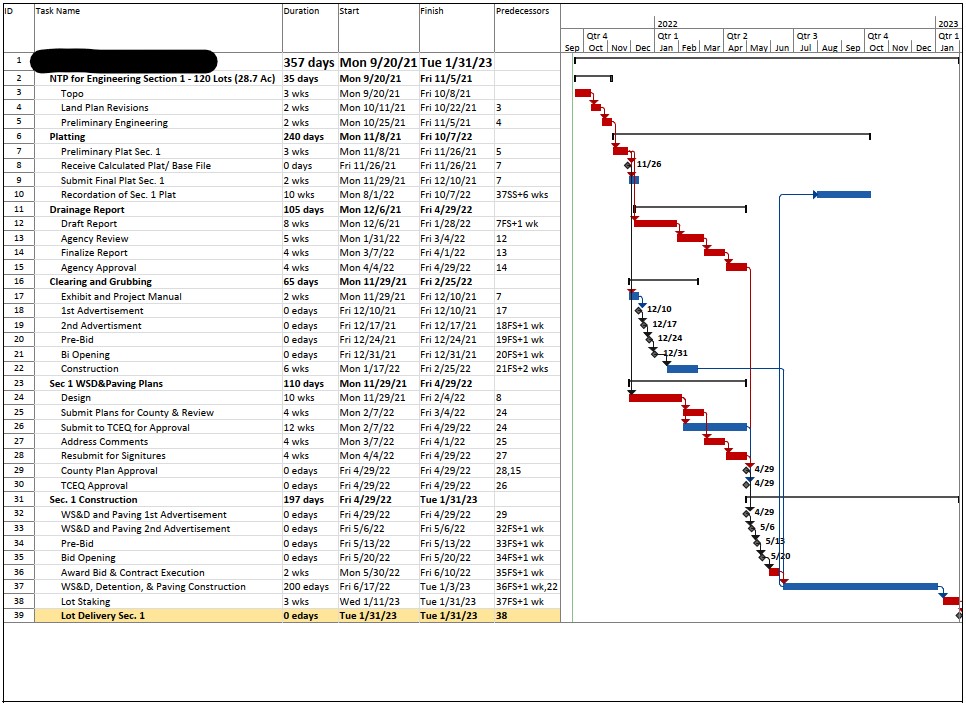Viewport: 966px width, 703px height.
Task: Click row ID 22 for Construction task
Action: click(18, 369)
